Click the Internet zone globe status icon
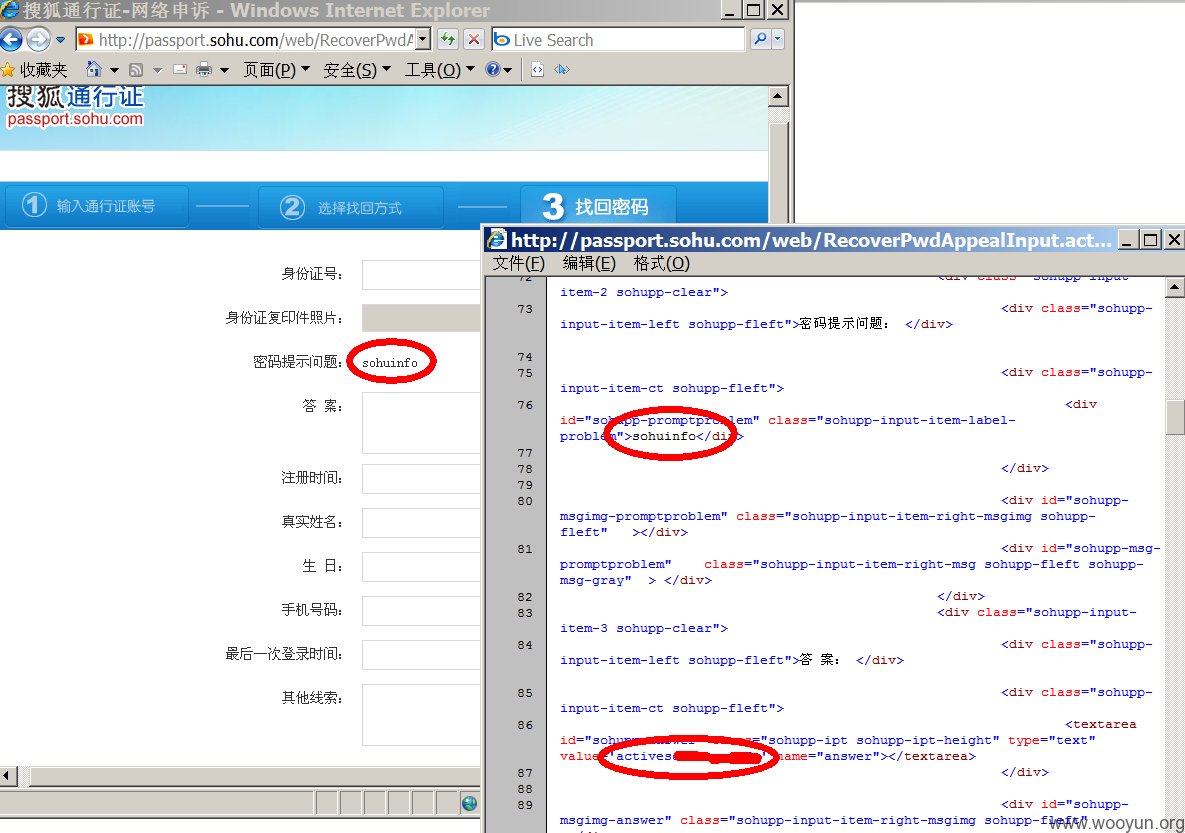Viewport: 1185px width, 833px height. pyautogui.click(x=469, y=804)
